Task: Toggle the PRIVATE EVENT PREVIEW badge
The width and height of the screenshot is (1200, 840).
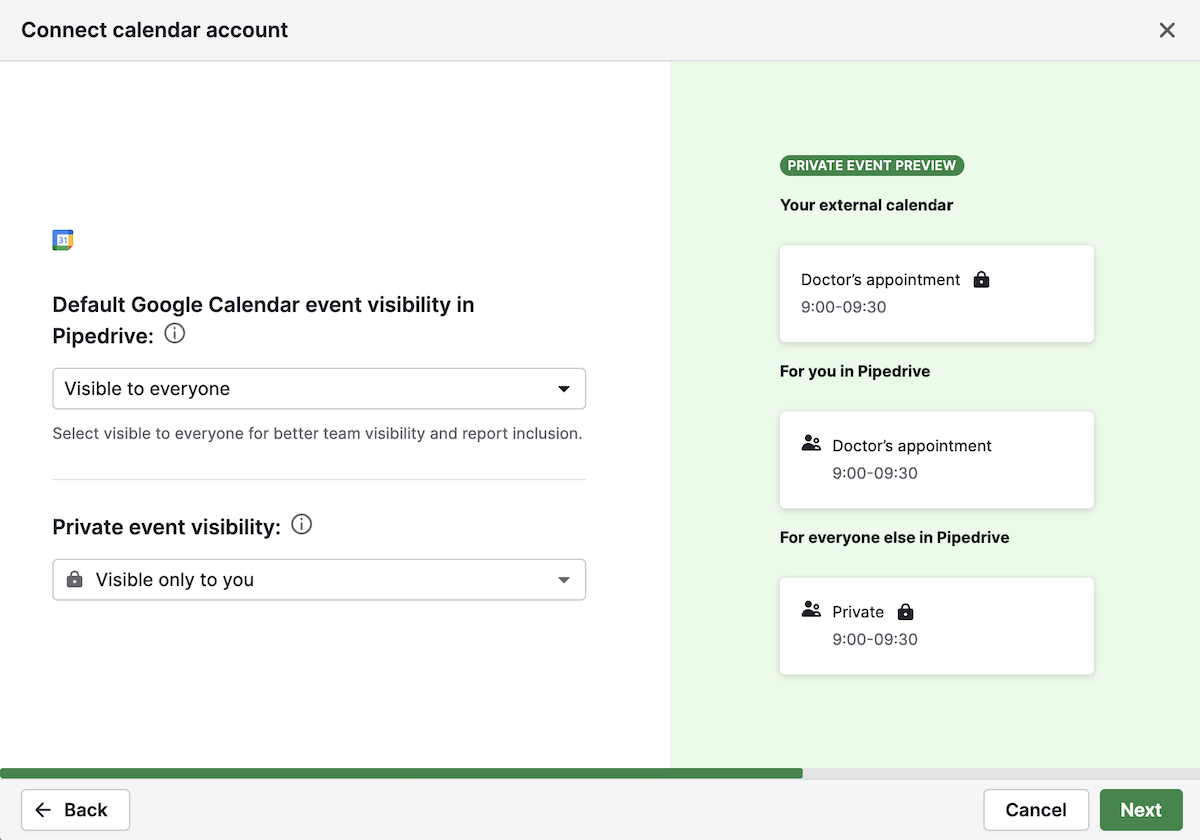Action: click(871, 165)
